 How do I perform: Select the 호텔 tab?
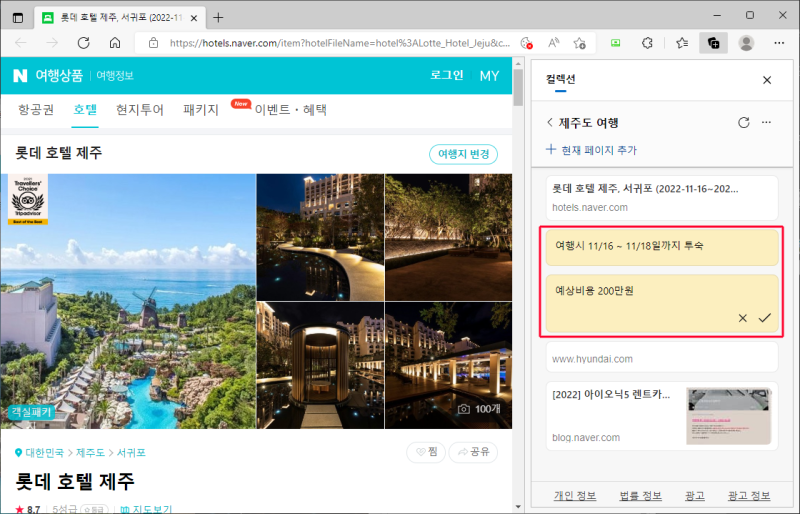click(85, 110)
